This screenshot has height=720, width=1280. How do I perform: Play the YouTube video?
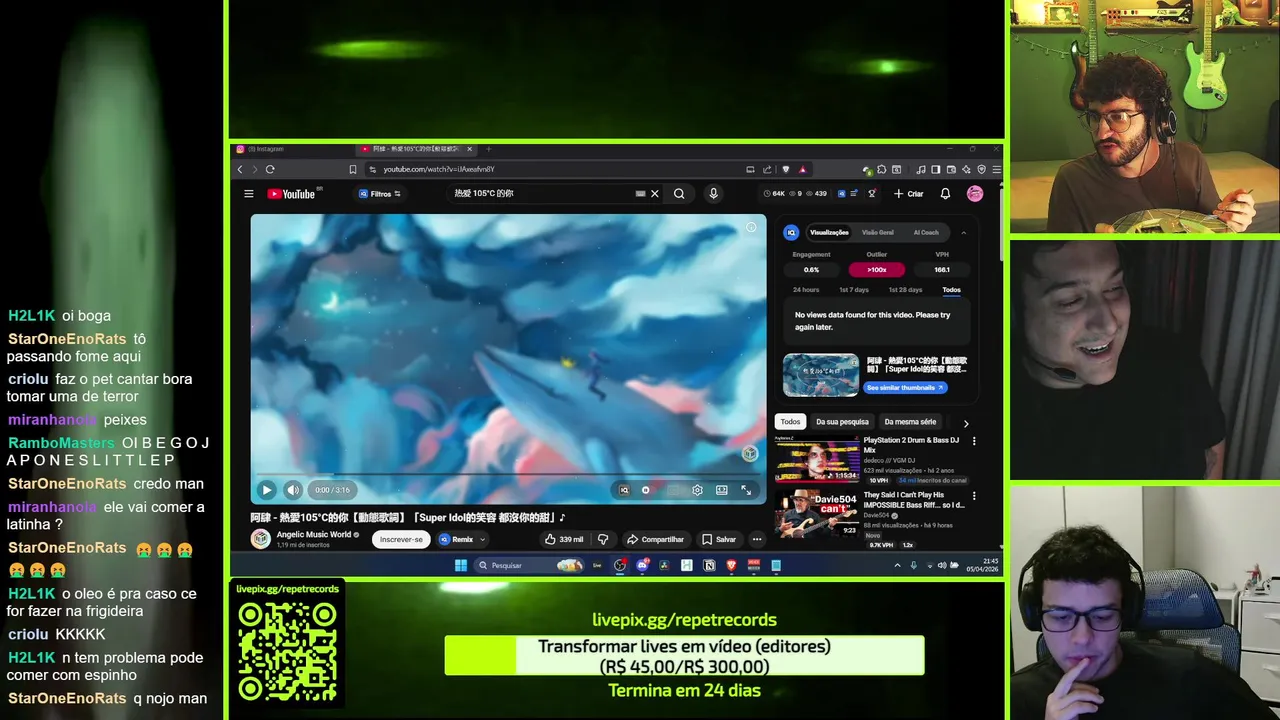coord(266,490)
